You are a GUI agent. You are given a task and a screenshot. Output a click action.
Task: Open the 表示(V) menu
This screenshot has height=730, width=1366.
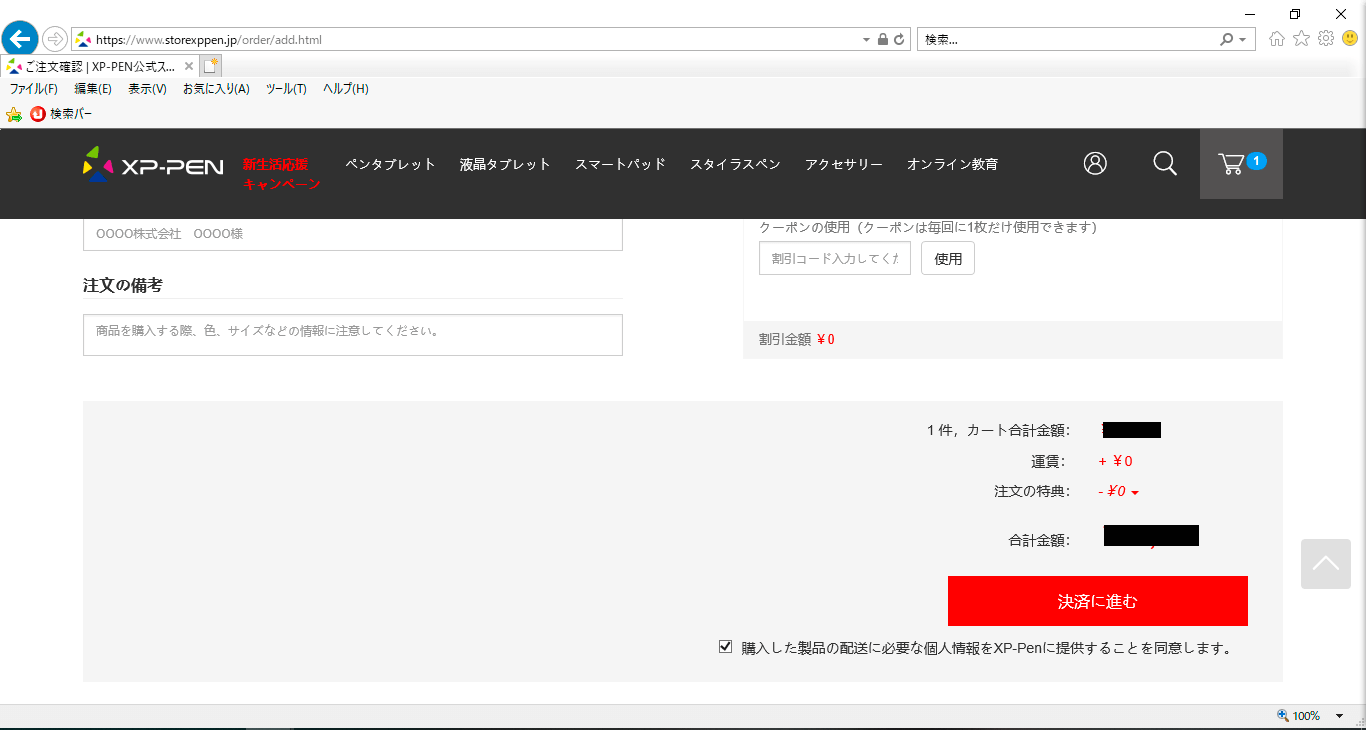point(147,89)
